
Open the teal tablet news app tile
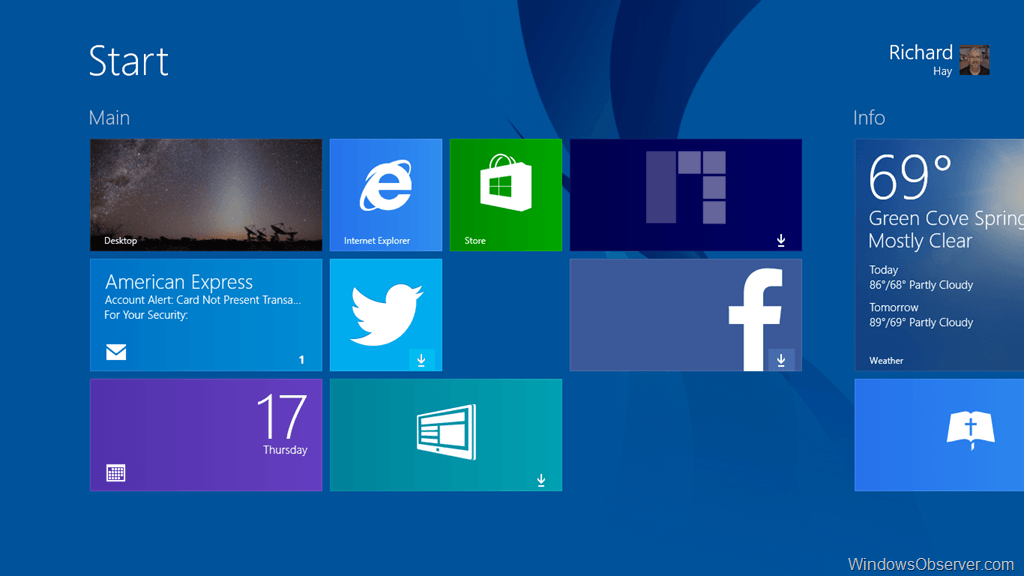click(445, 435)
